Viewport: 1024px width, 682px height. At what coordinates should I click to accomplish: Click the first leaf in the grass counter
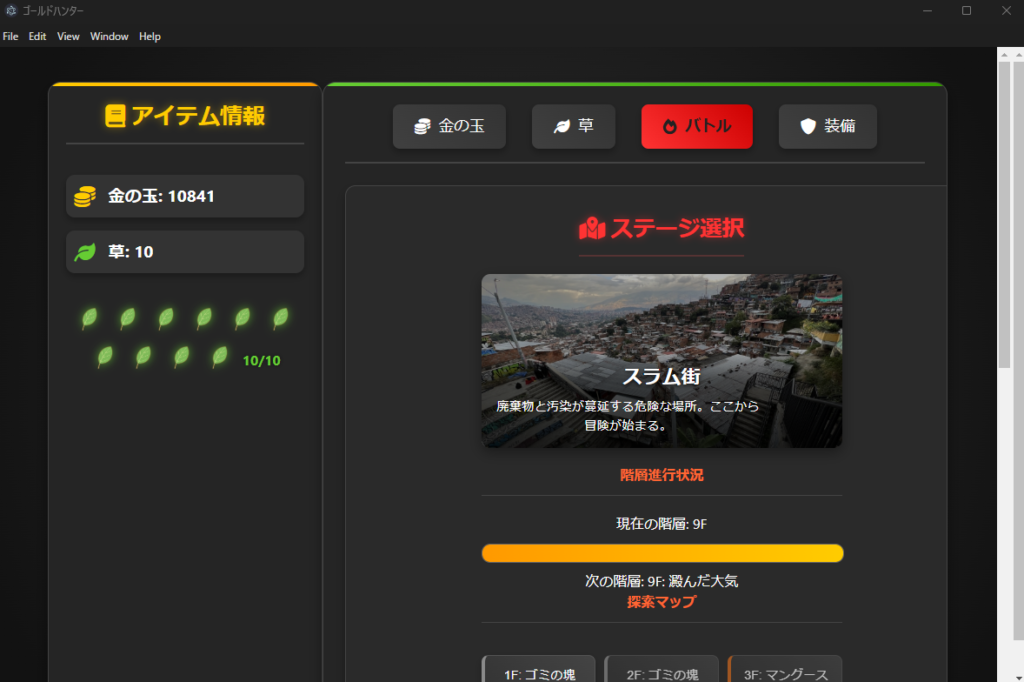[90, 318]
